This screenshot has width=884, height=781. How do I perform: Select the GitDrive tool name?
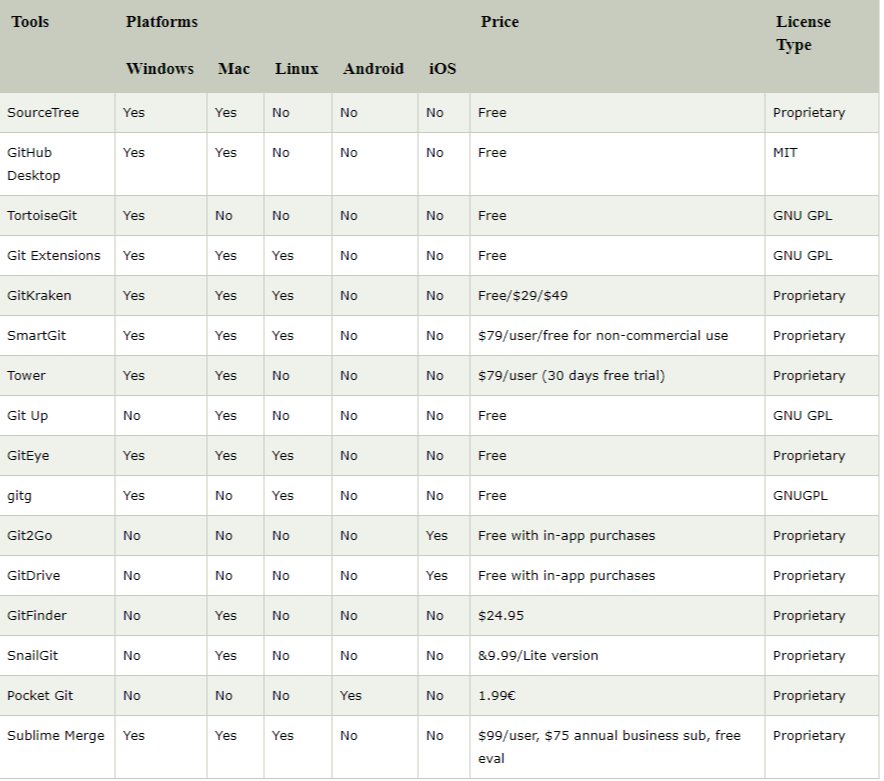pos(33,576)
